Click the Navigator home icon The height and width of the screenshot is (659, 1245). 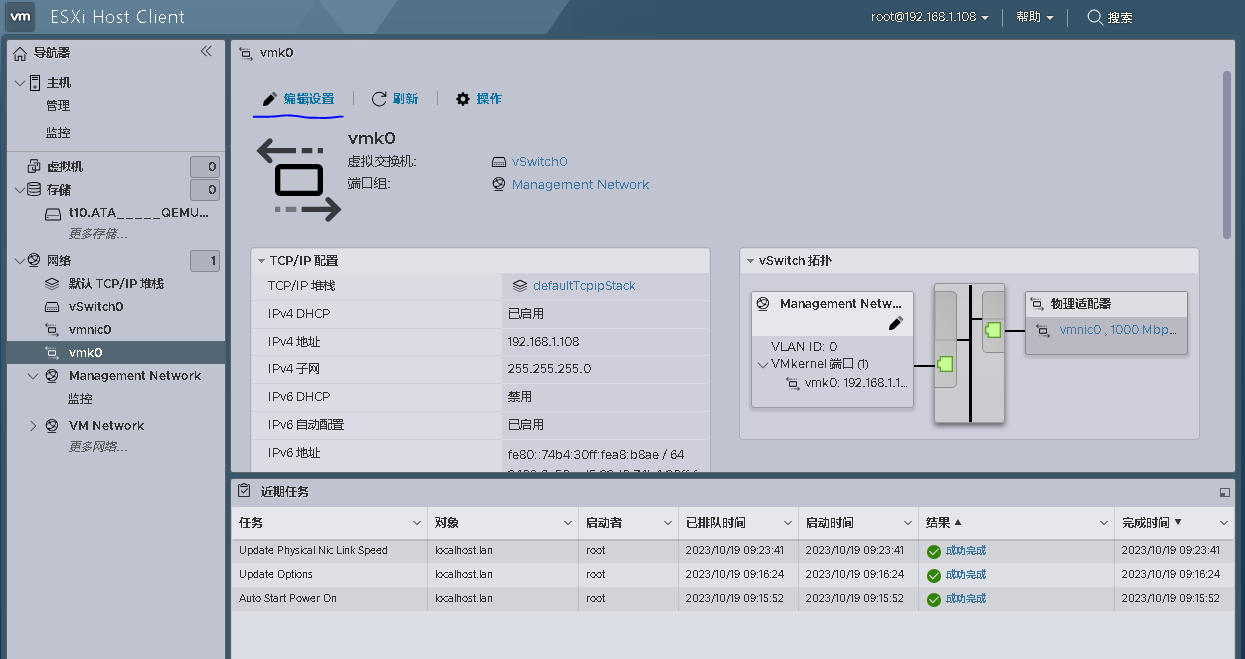point(20,53)
